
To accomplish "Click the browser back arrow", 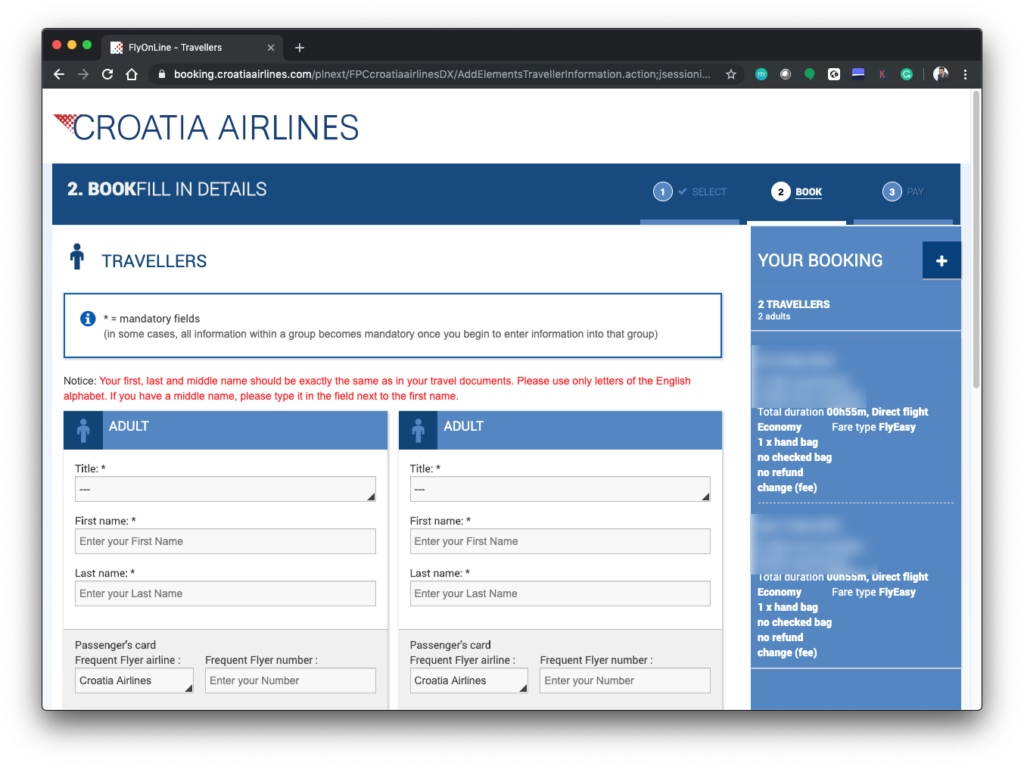I will pyautogui.click(x=59, y=74).
